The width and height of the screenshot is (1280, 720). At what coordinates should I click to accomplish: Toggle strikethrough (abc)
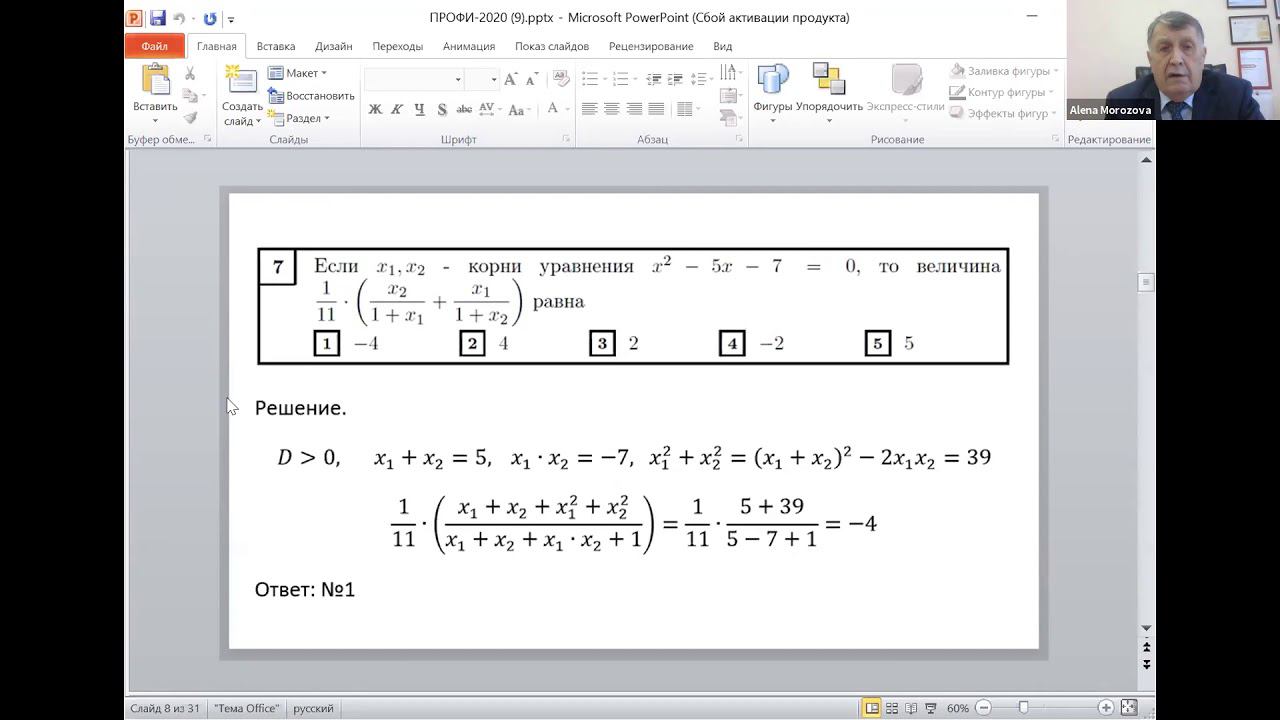coord(464,109)
